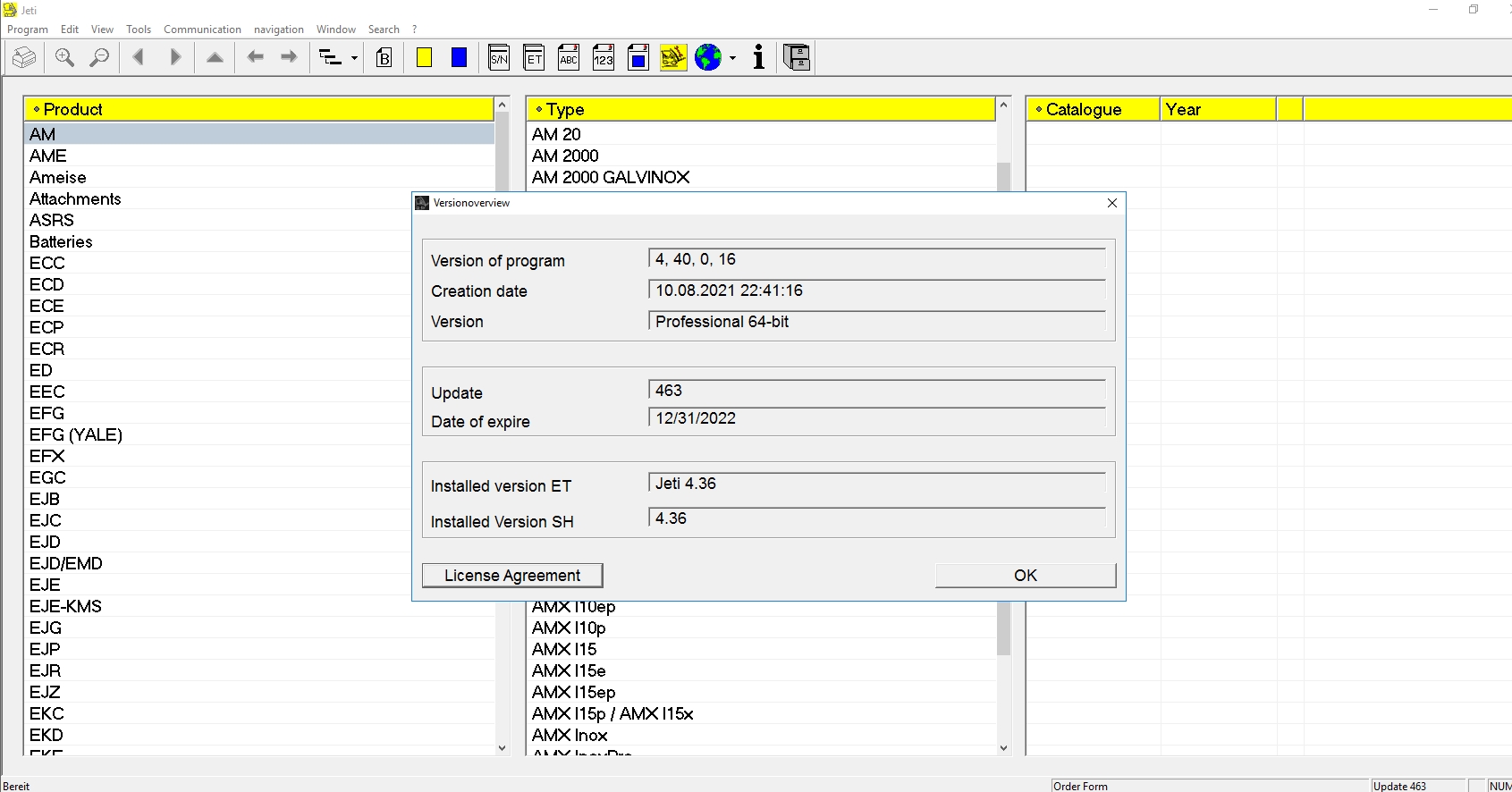The image size is (1512, 792).
Task: Click the info 'i' toolbar icon
Action: click(759, 58)
